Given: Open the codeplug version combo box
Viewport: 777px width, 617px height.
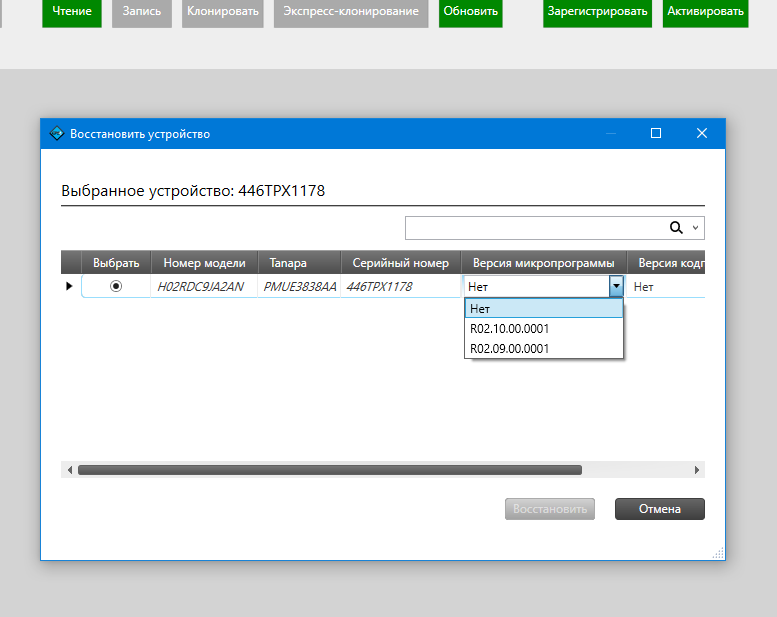Looking at the screenshot, I should tap(668, 286).
